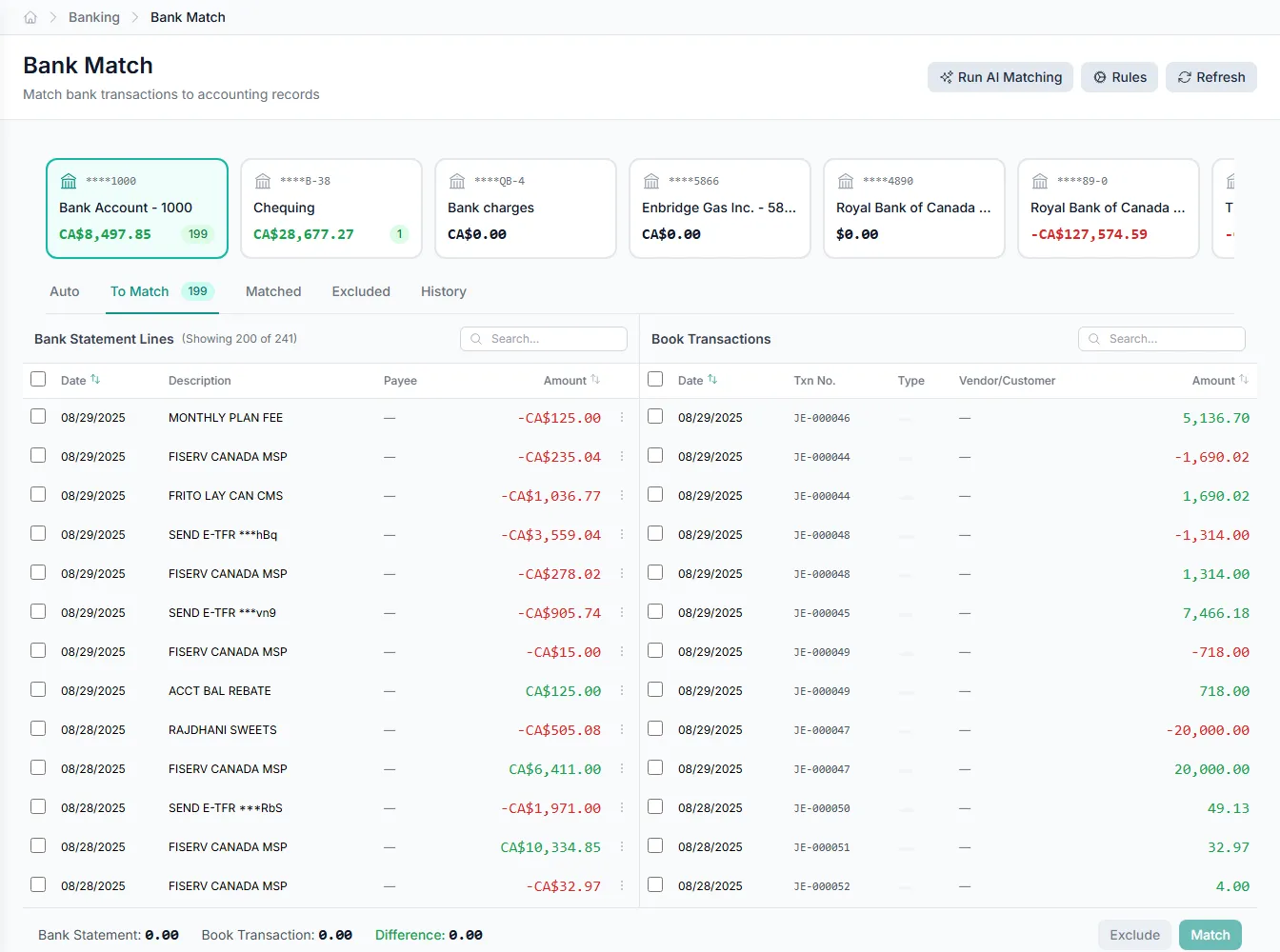The height and width of the screenshot is (952, 1280).
Task: Switch to the Matched tab
Action: [273, 291]
